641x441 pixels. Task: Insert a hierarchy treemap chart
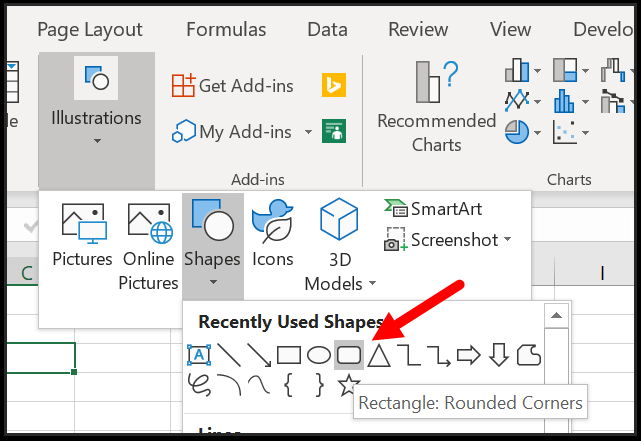click(x=565, y=70)
